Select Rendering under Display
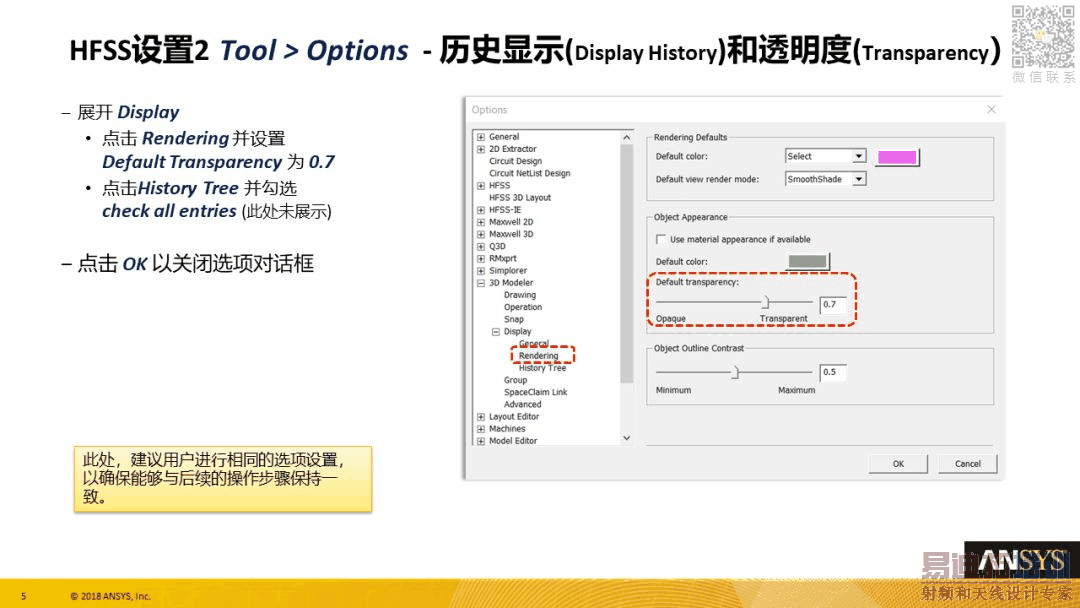The image size is (1080, 608). (x=539, y=356)
